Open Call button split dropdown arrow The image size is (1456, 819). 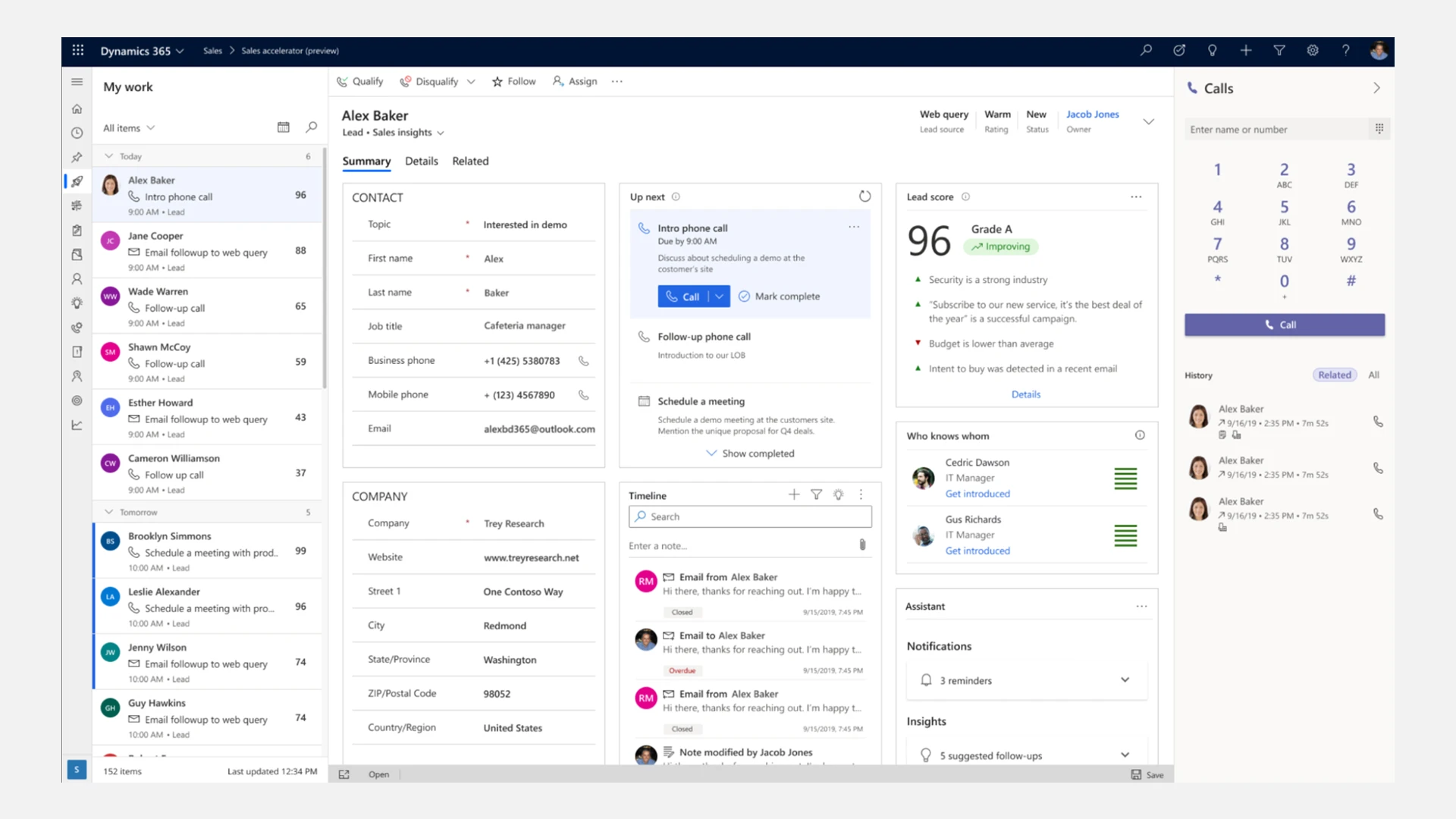[719, 297]
